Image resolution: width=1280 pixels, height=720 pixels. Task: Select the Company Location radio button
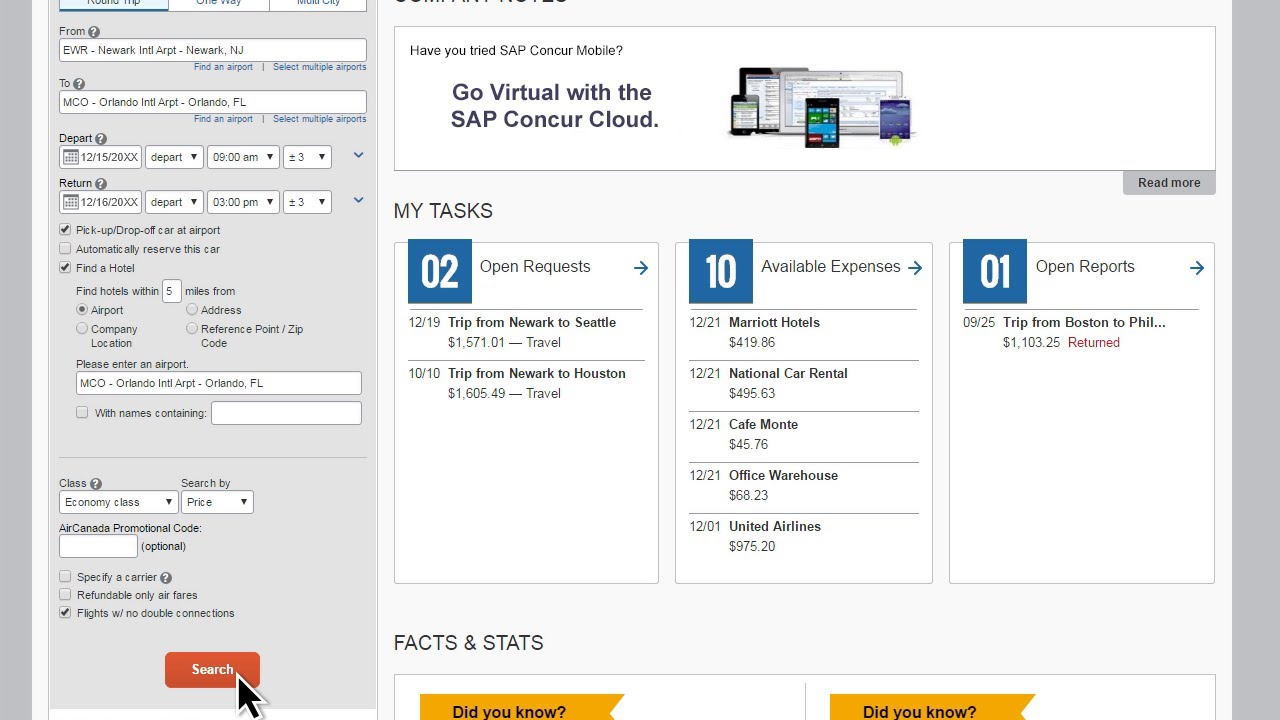point(82,328)
